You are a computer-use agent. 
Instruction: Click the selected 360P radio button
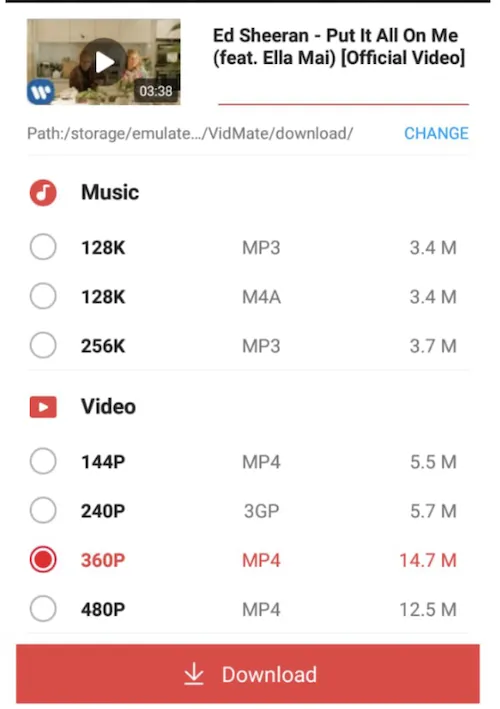coord(43,560)
